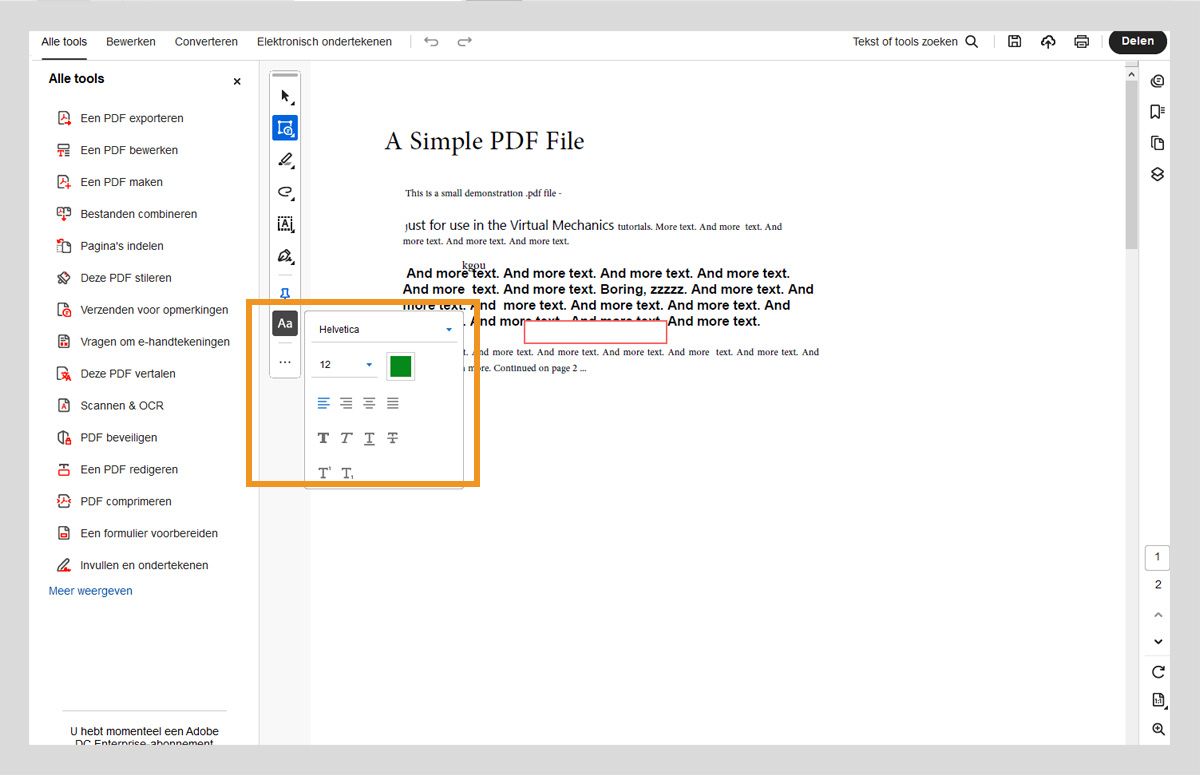Select the add text box tool

tap(285, 224)
